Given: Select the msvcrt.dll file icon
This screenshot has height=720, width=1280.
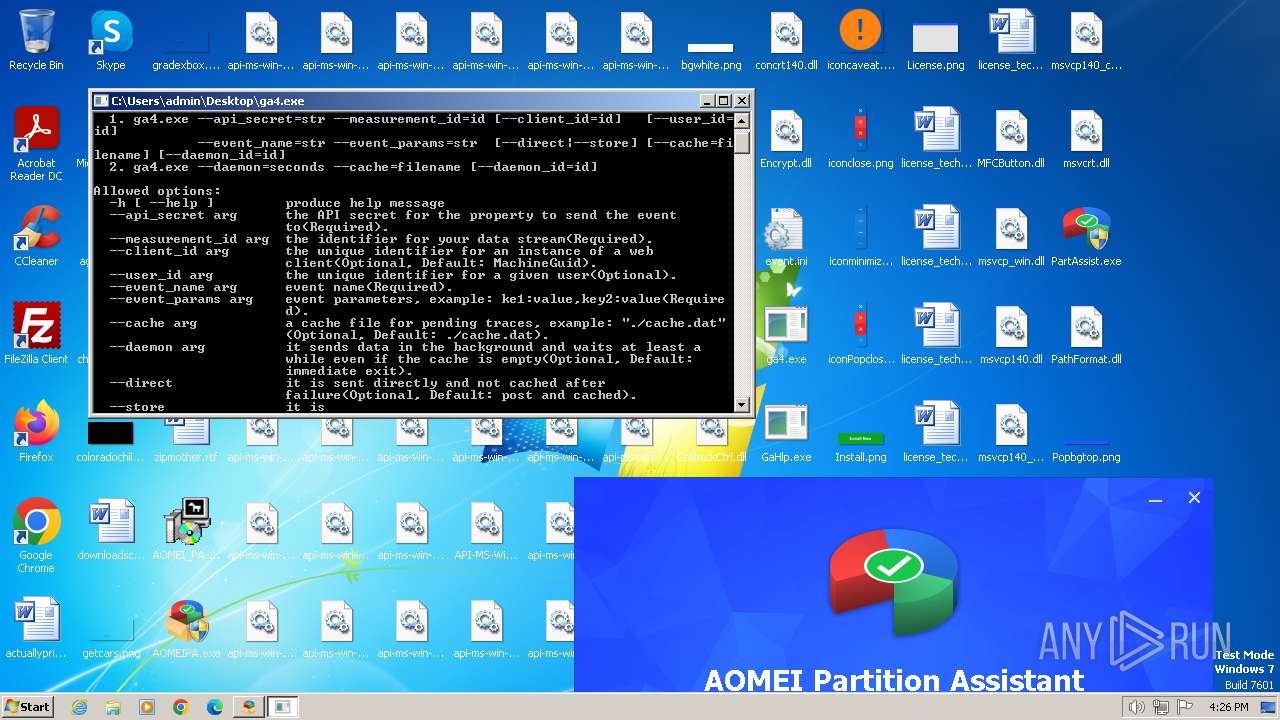Looking at the screenshot, I should pyautogui.click(x=1086, y=139).
